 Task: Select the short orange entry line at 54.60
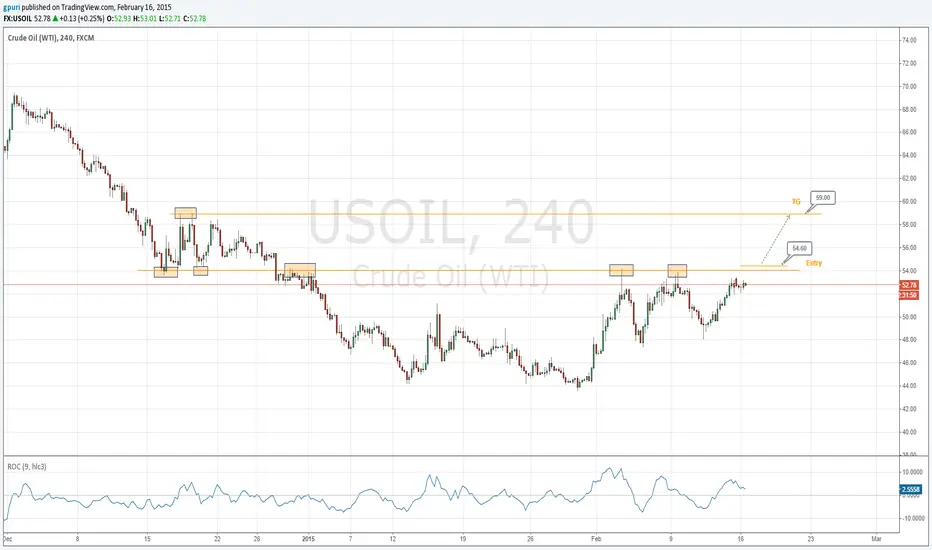(x=764, y=266)
